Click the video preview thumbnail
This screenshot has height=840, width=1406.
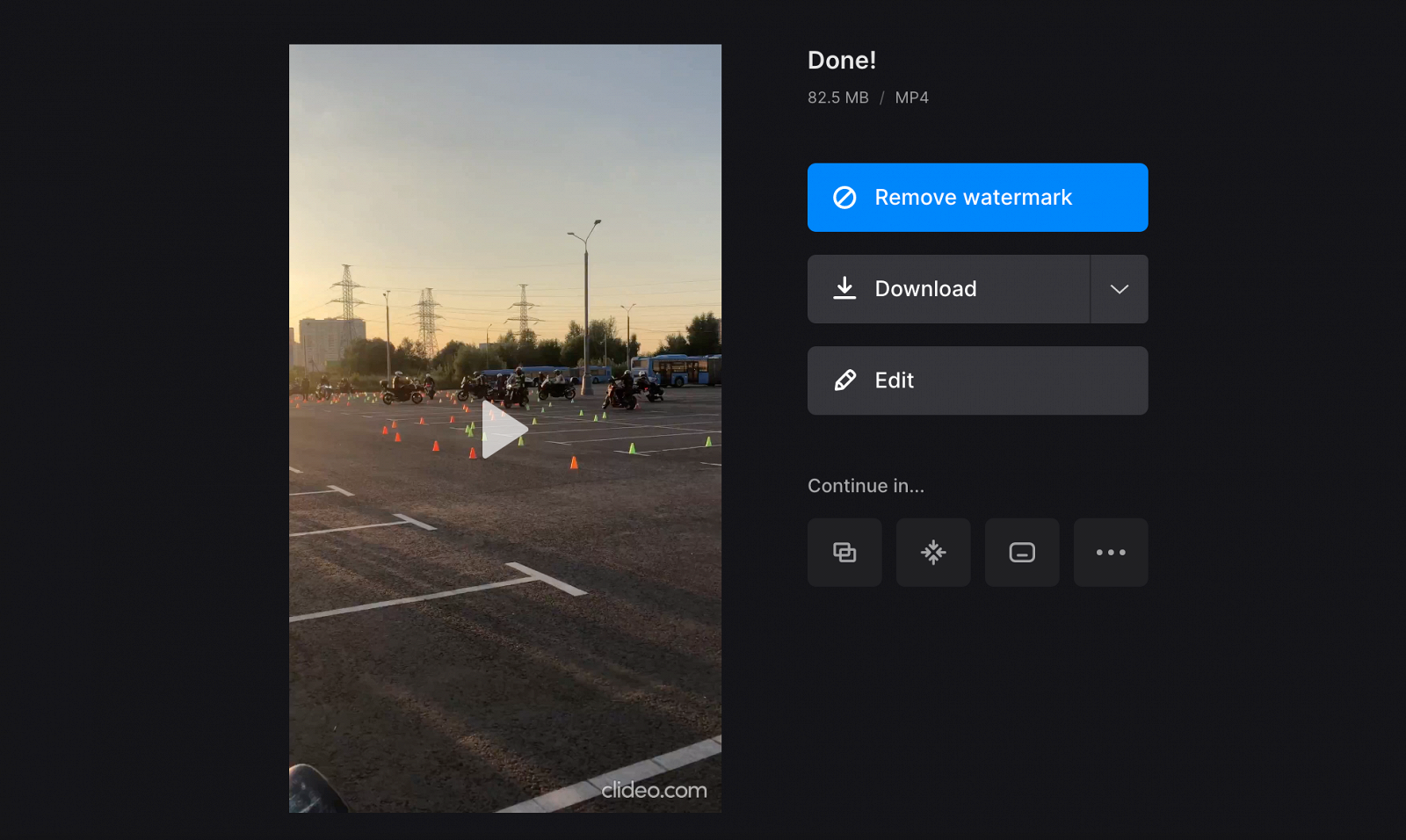point(504,430)
